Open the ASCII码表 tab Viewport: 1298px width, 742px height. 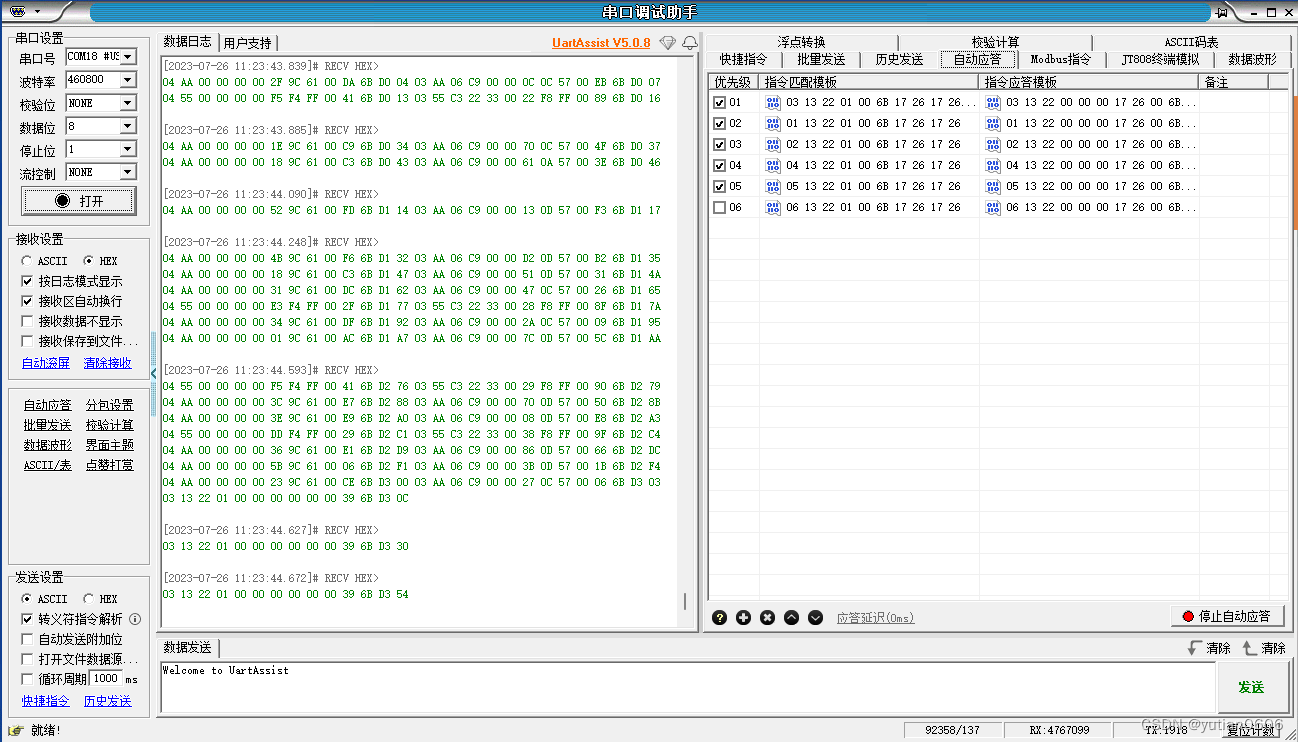[x=1191, y=42]
